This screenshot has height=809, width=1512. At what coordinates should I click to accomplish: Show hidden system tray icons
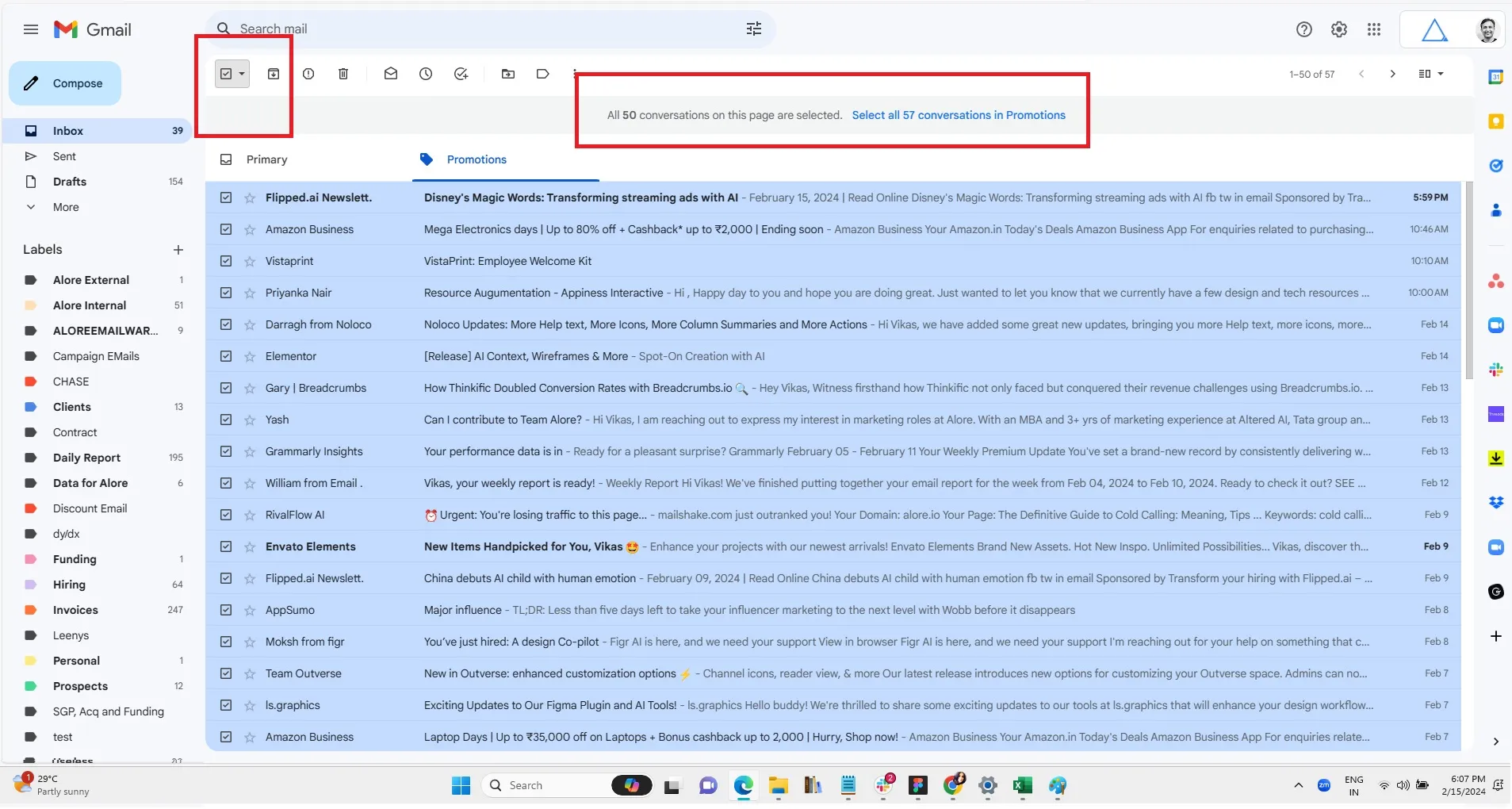pos(1298,785)
